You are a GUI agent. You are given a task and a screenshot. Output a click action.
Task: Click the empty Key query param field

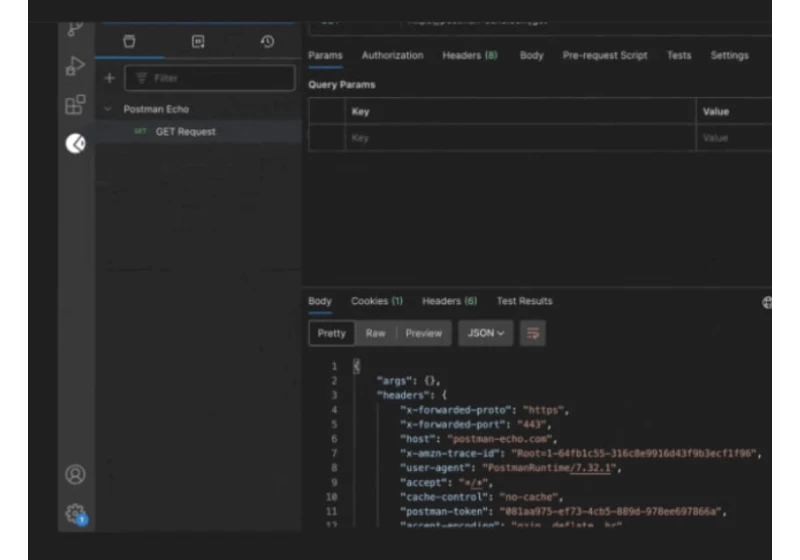coord(520,138)
